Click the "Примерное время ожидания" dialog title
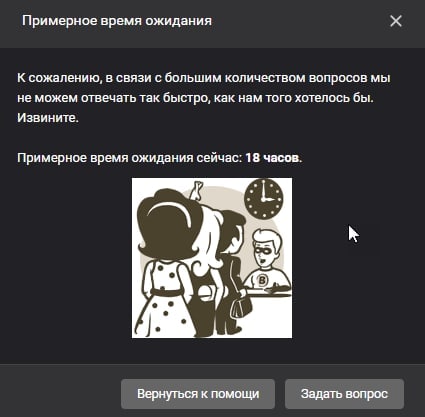 pyautogui.click(x=117, y=21)
